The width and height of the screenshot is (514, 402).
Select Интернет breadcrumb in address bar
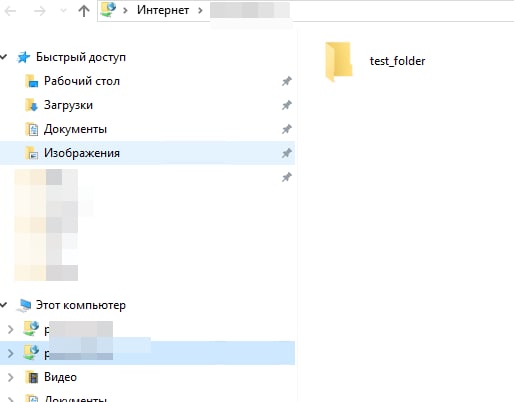tap(163, 10)
